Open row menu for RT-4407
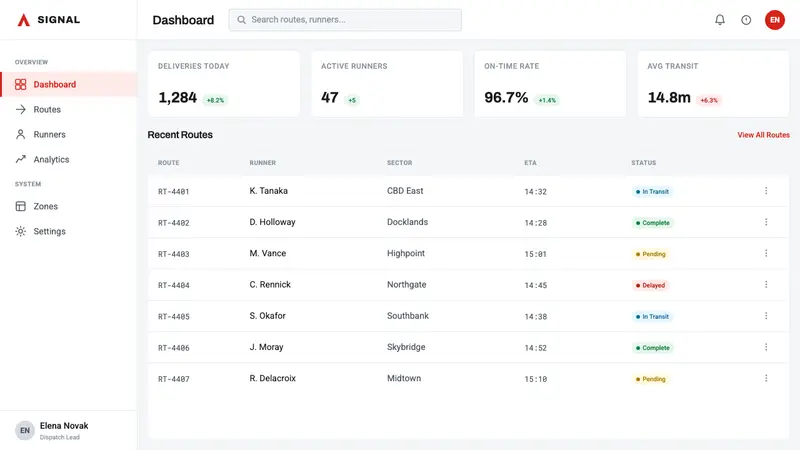Viewport: 800px width, 450px height. (766, 378)
